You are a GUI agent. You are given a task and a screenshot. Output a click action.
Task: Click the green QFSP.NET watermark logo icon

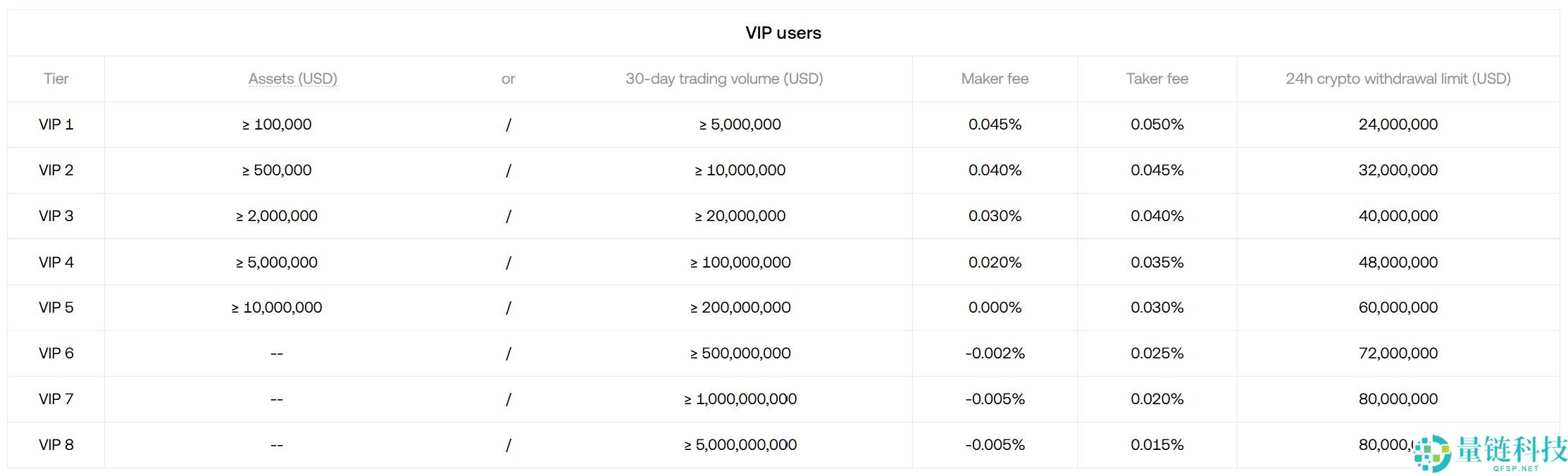coord(1432,452)
